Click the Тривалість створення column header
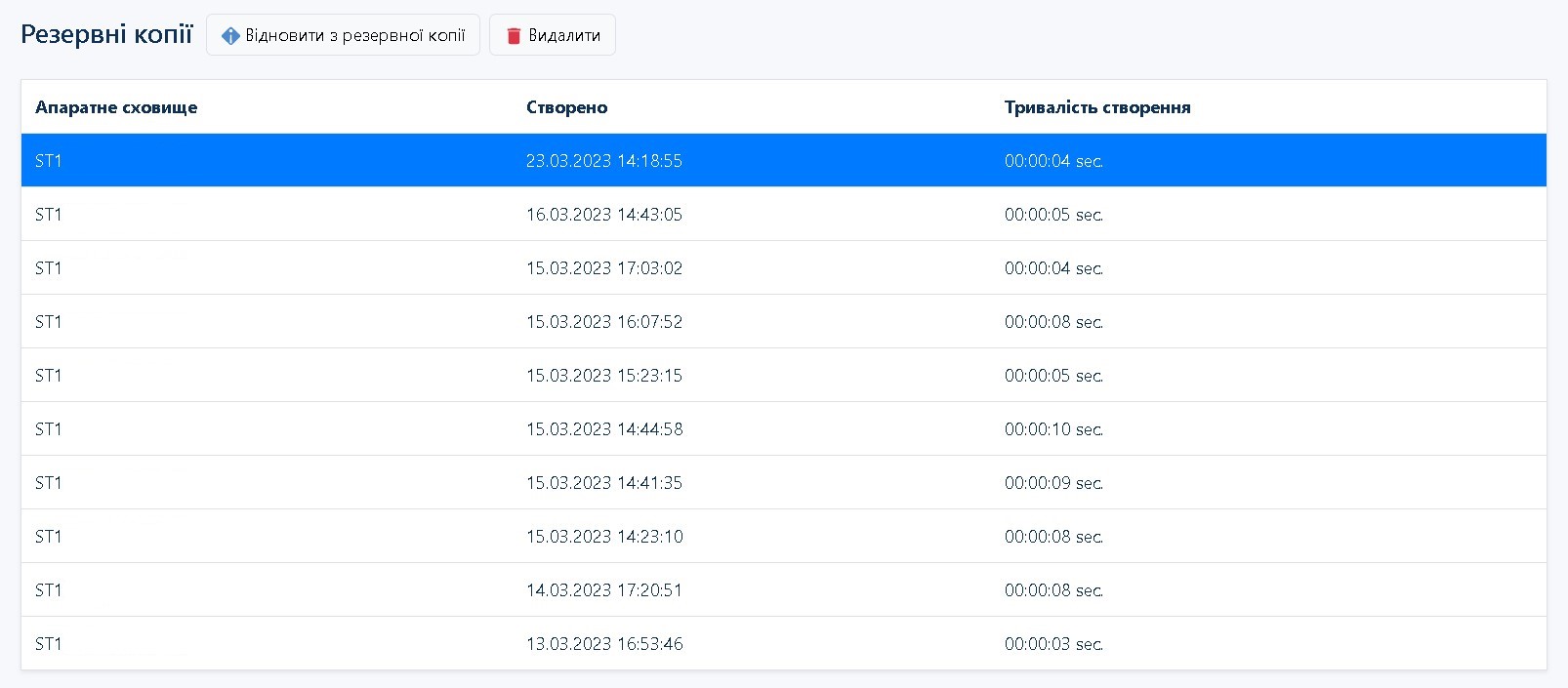The image size is (1568, 688). (x=1096, y=107)
